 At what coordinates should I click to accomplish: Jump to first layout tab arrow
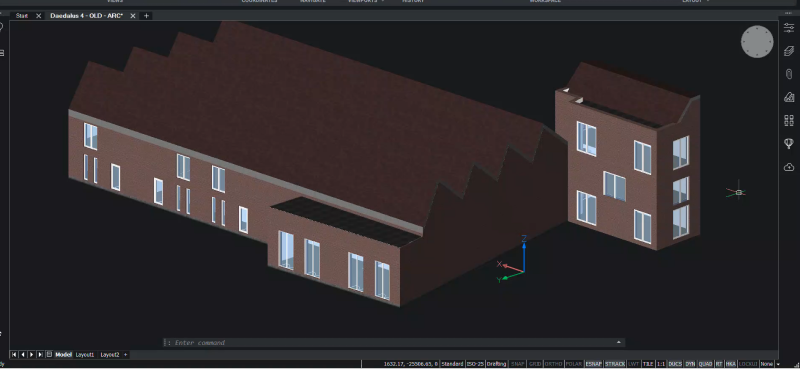pyautogui.click(x=14, y=354)
